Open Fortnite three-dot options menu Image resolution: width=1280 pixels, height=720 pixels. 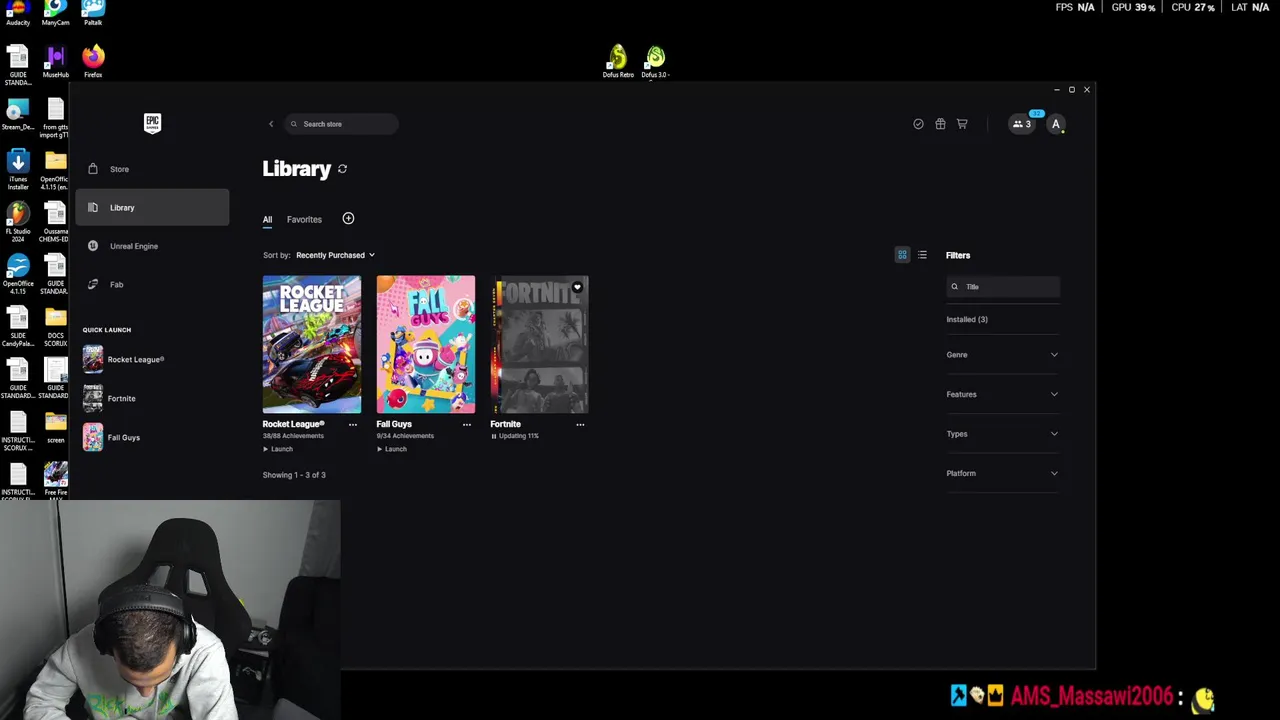tap(580, 424)
